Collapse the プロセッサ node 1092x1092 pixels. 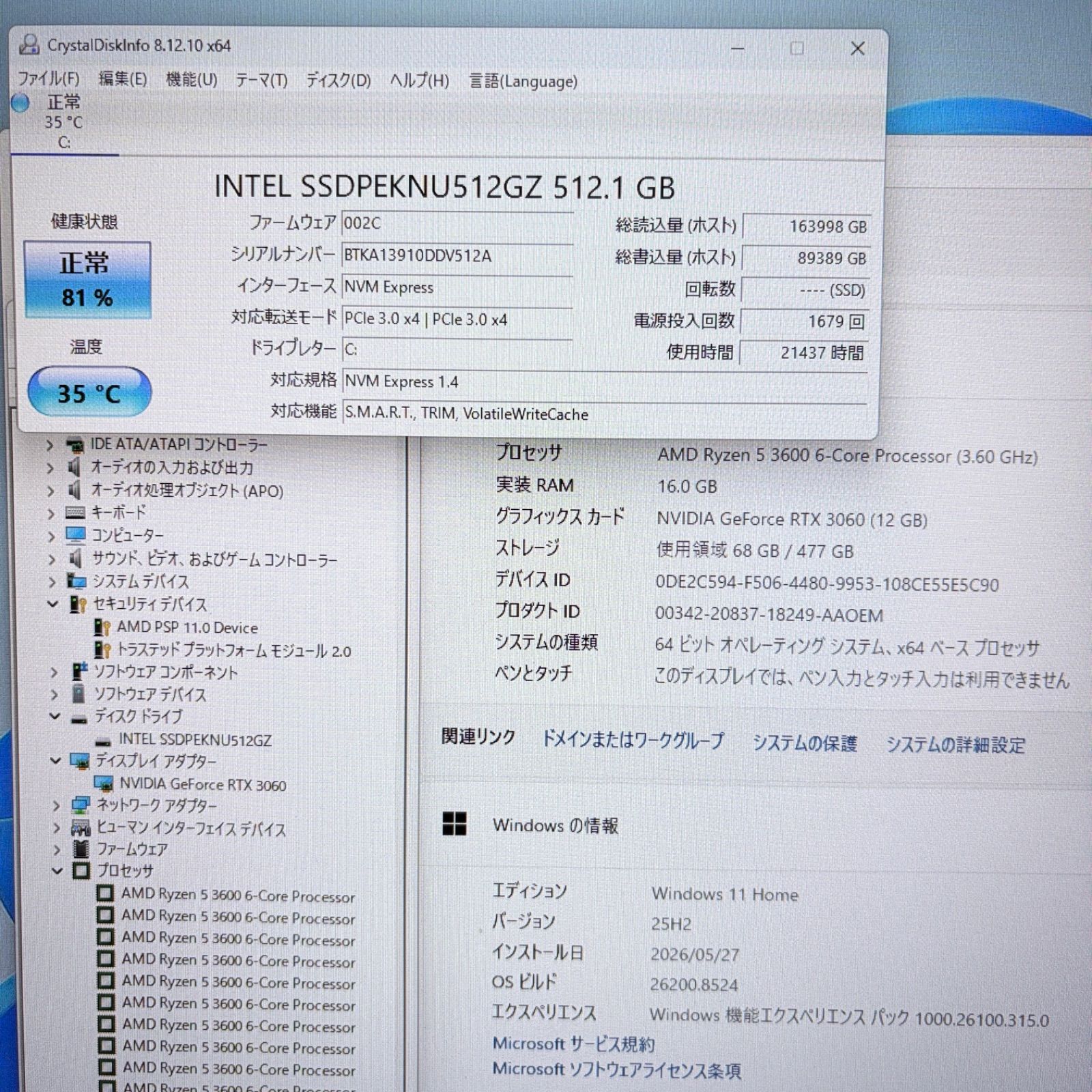click(58, 870)
